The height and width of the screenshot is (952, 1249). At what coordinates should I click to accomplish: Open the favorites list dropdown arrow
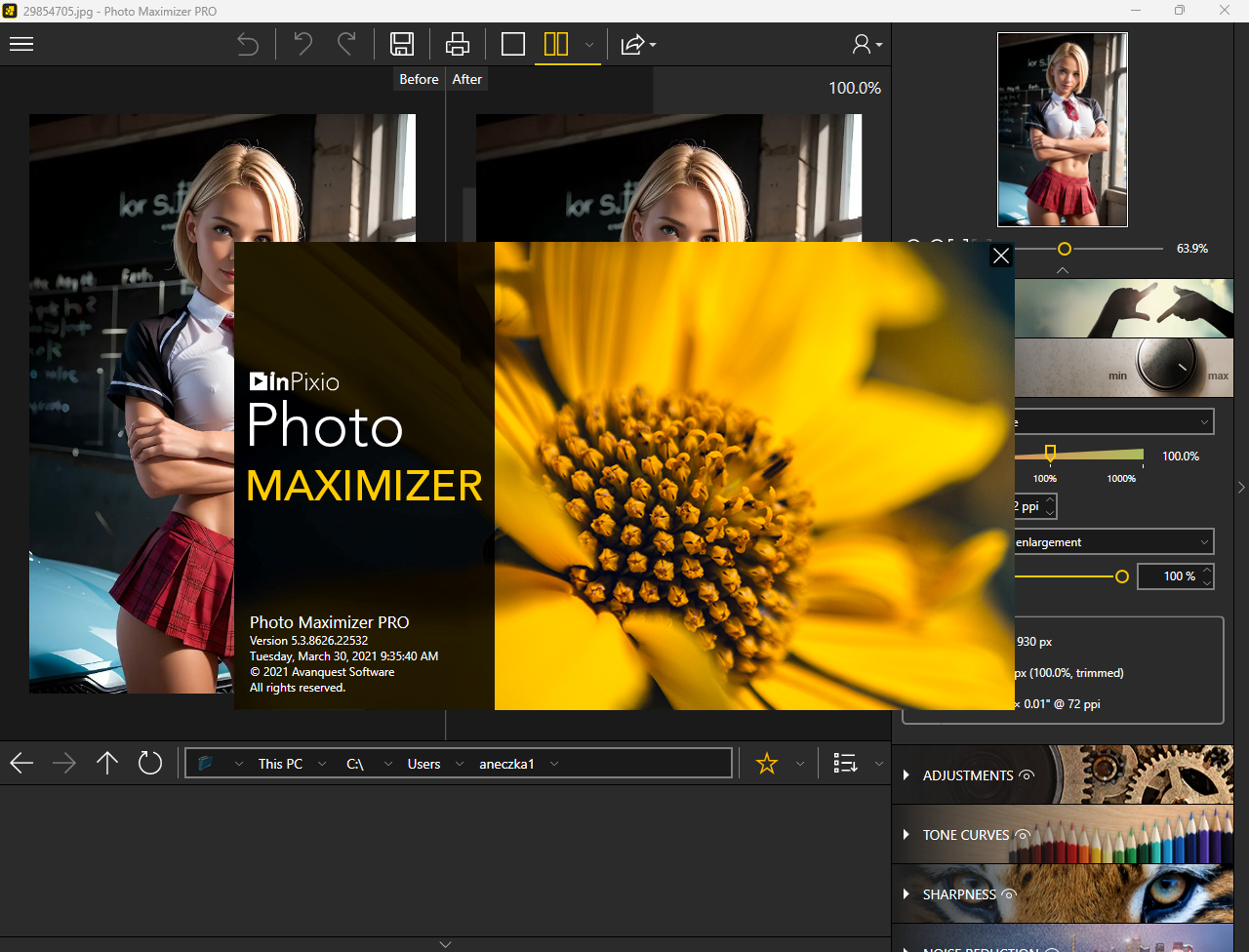click(800, 764)
